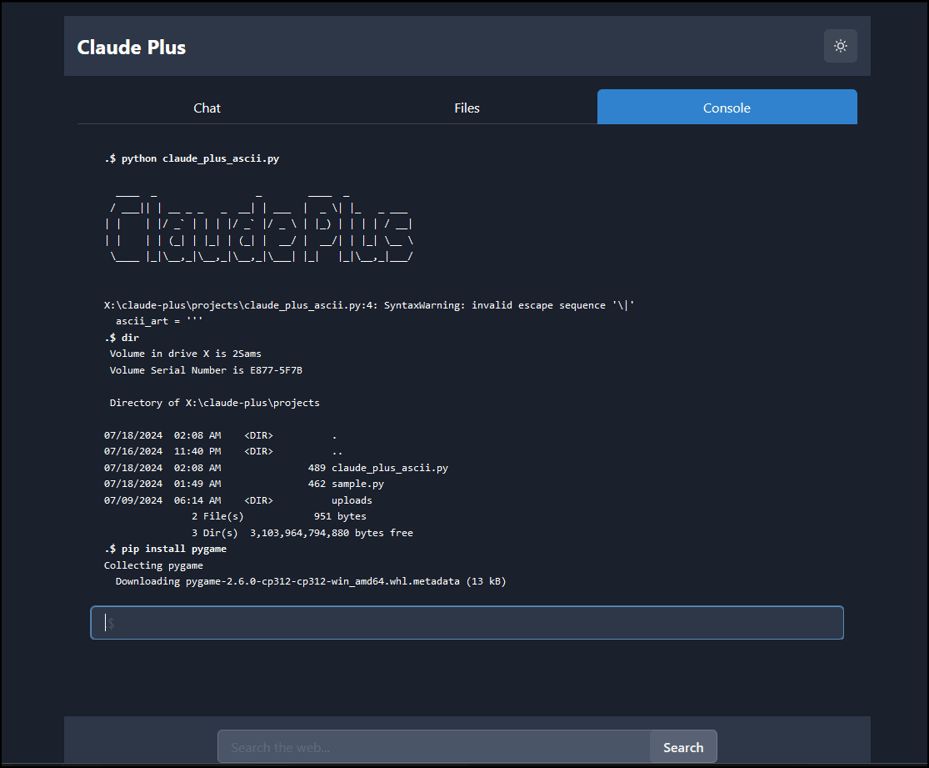Image resolution: width=929 pixels, height=768 pixels.
Task: Click the "ascii_art = '''" output line
Action: tap(159, 321)
